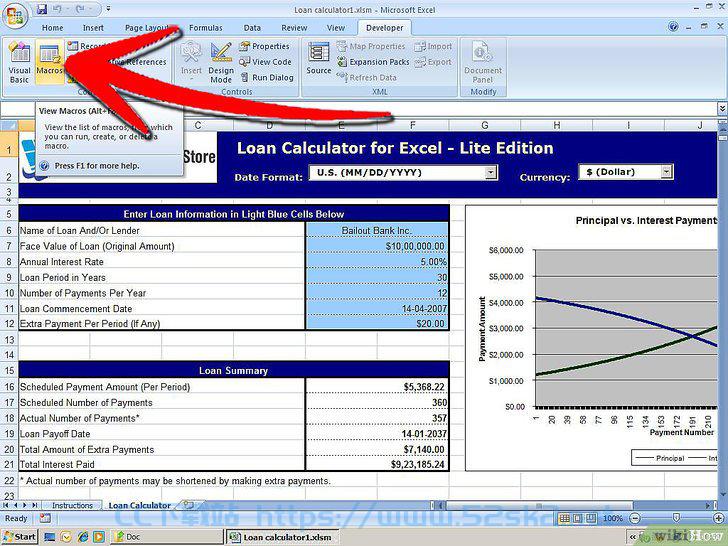This screenshot has width=728, height=546.
Task: Open the Formulas ribbon tab
Action: click(206, 28)
